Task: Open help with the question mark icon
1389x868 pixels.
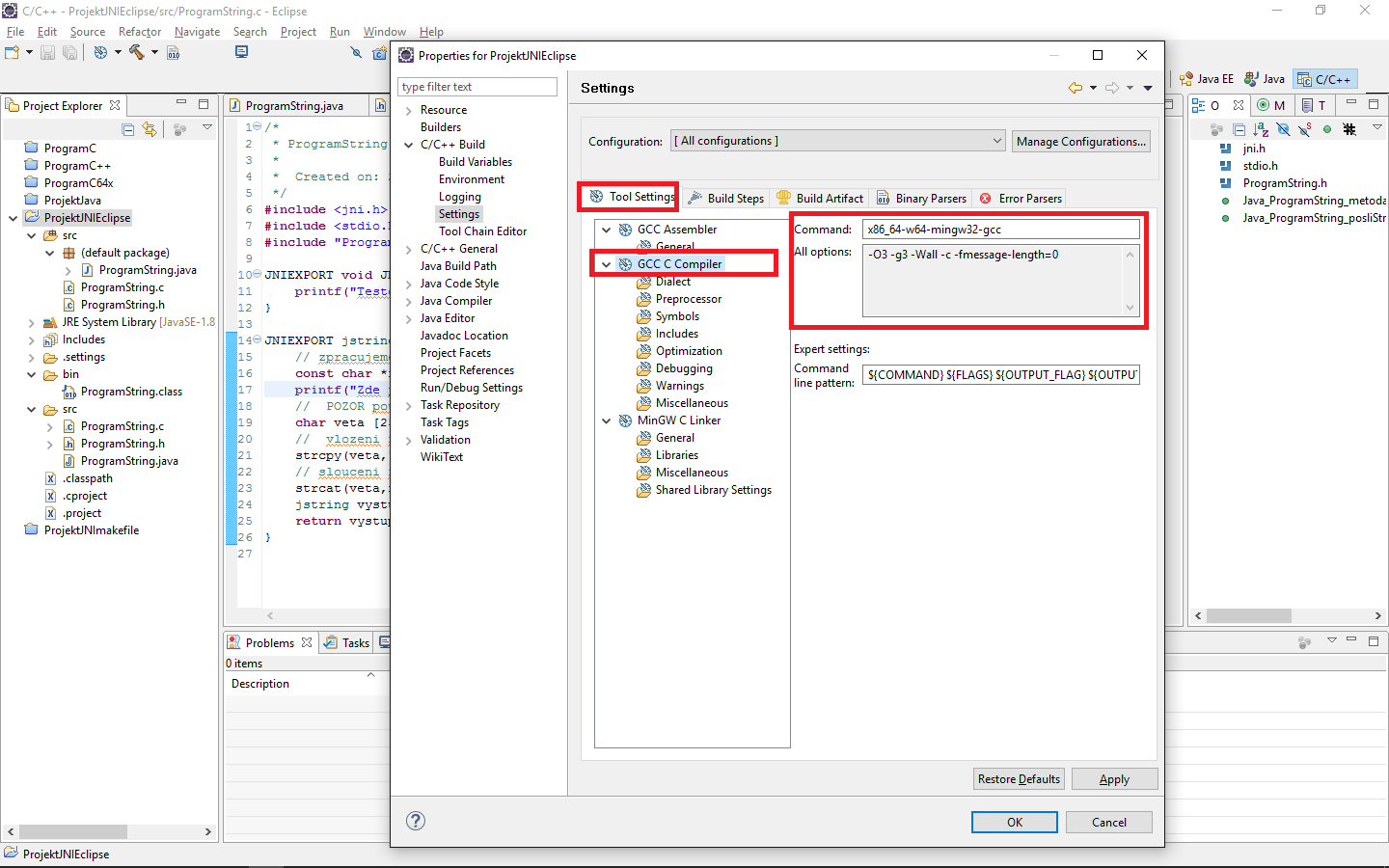Action: coord(416,821)
